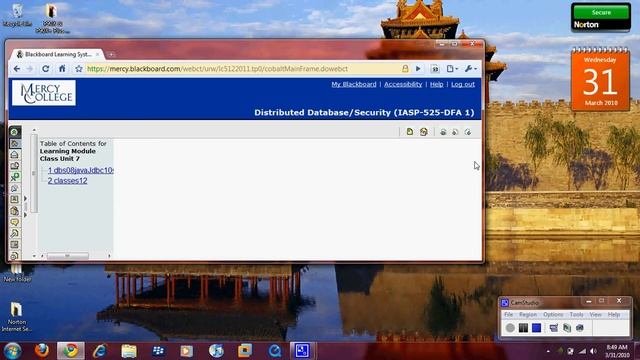Bookmark the page with the star icon
This screenshot has height=360, width=640.
[x=79, y=69]
